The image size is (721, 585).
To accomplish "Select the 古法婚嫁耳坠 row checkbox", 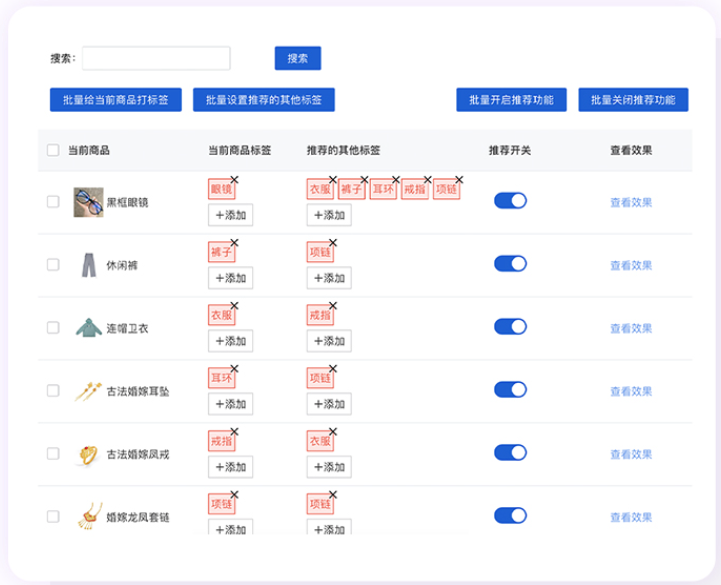I will coord(53,391).
